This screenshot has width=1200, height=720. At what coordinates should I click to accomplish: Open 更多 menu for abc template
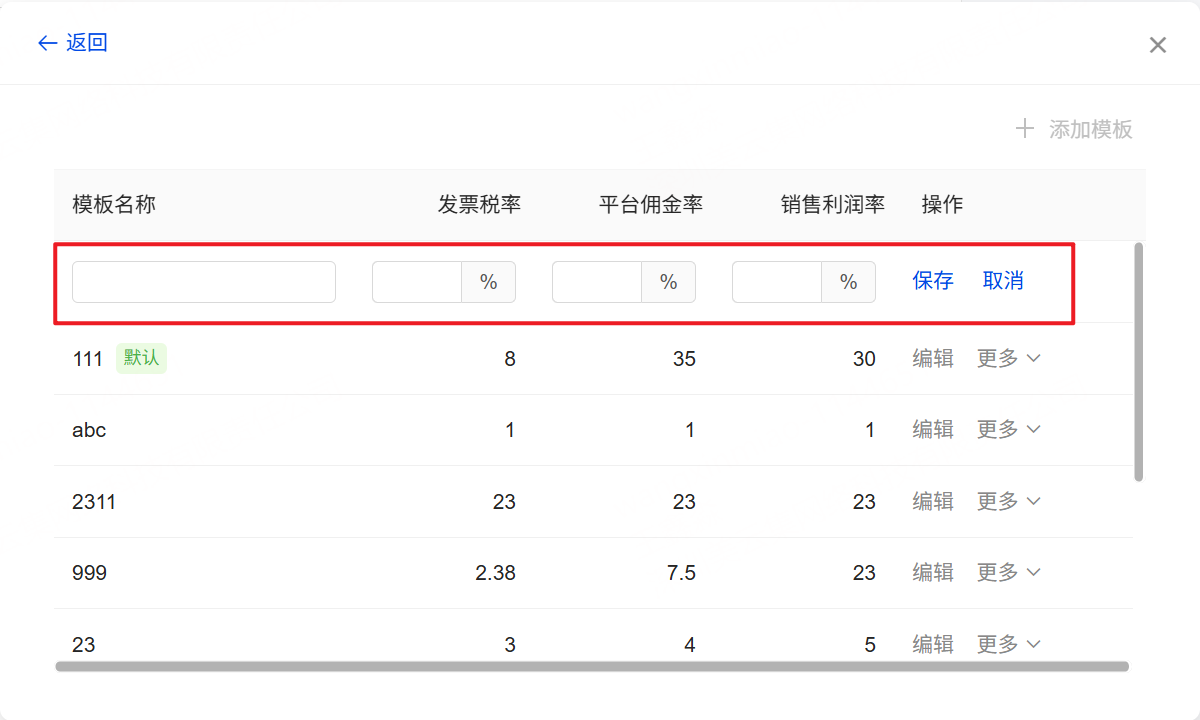1008,430
